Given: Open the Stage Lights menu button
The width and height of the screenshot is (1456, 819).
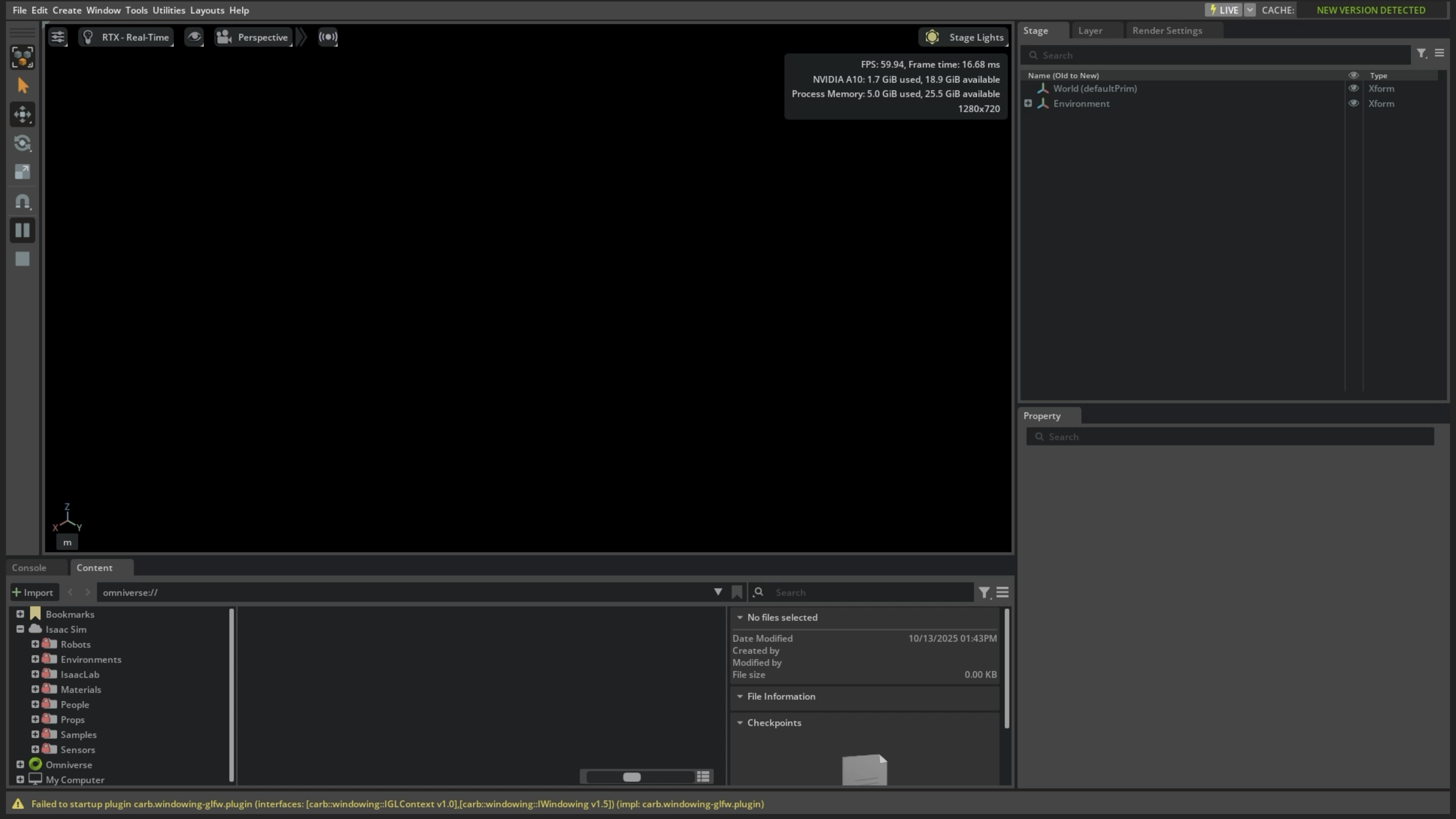Looking at the screenshot, I should pyautogui.click(x=965, y=37).
